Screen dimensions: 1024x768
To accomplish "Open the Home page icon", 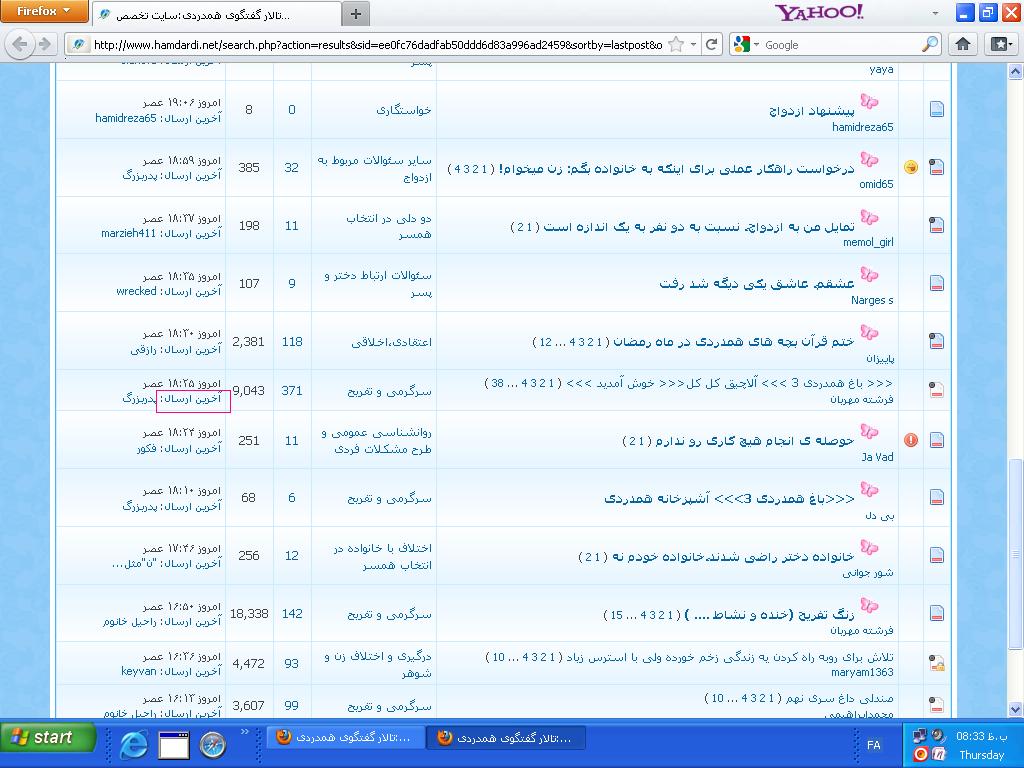I will [x=963, y=44].
